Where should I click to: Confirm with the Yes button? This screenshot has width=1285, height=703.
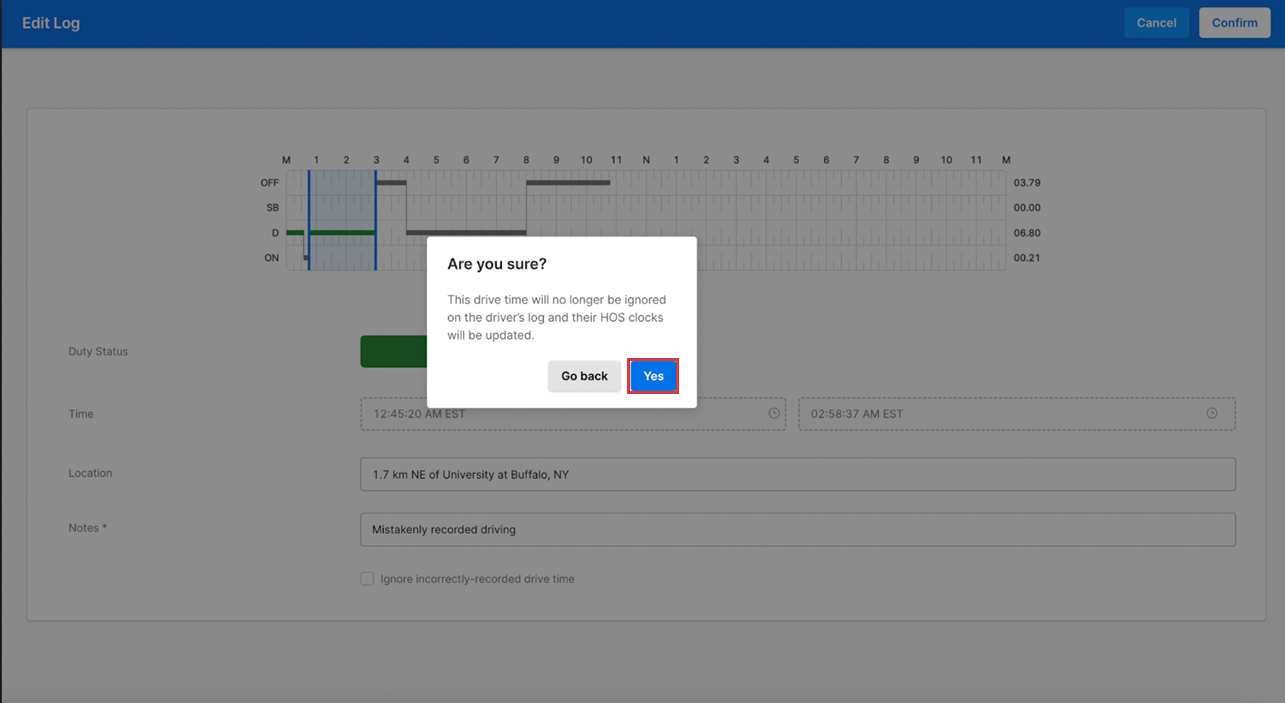653,376
